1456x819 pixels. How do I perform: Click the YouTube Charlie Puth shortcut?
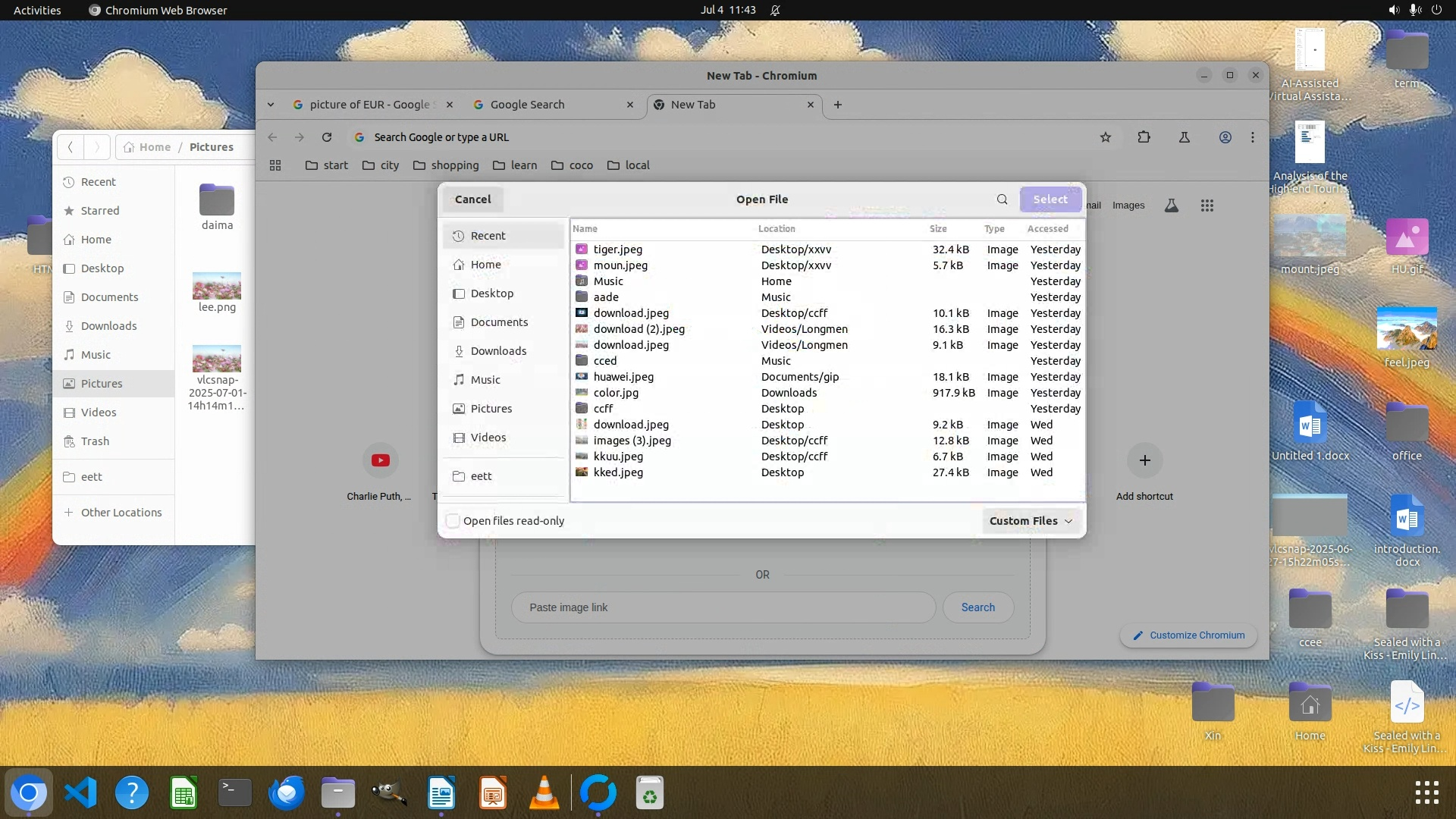380,460
